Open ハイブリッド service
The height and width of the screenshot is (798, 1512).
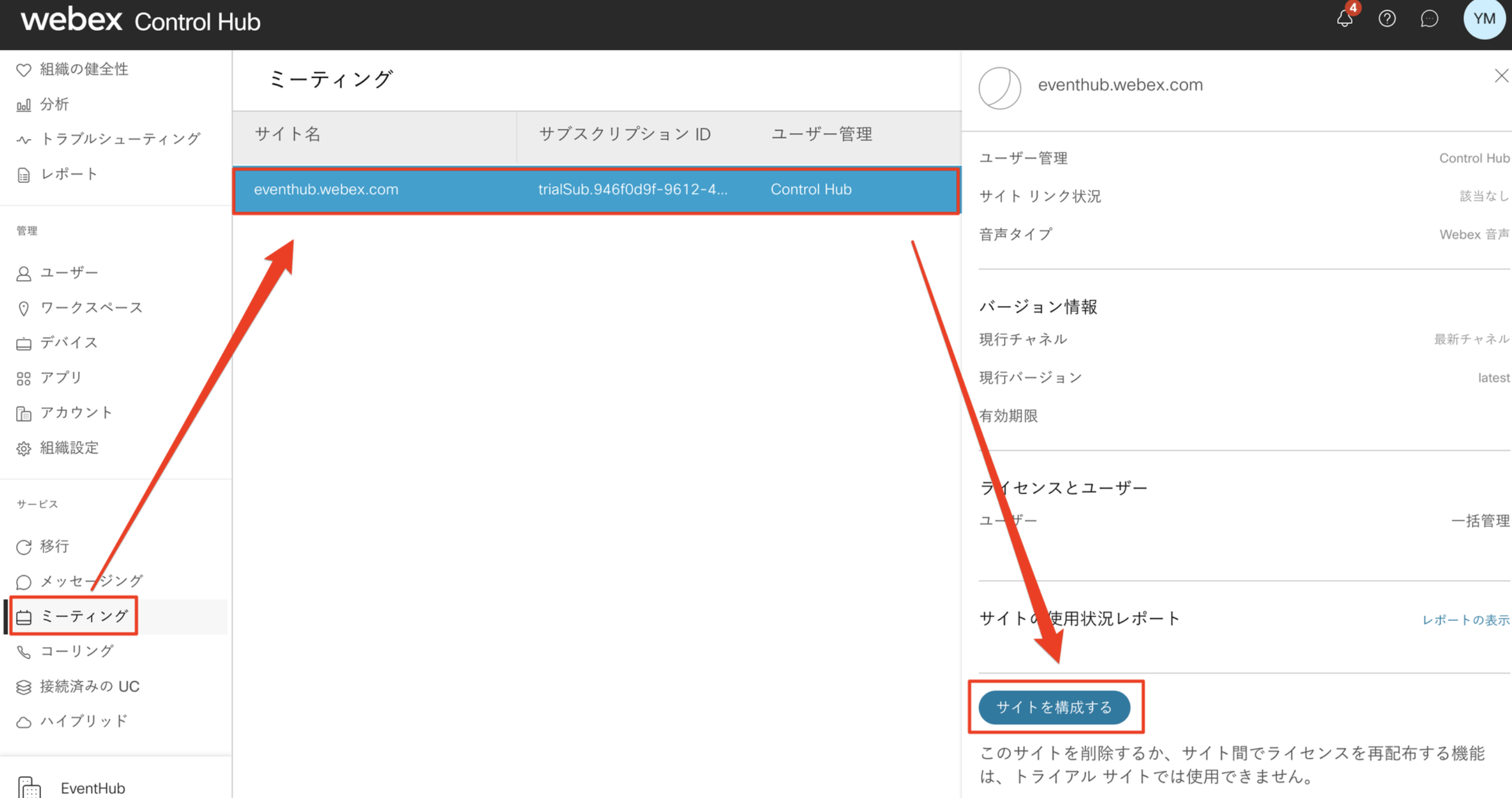point(84,722)
